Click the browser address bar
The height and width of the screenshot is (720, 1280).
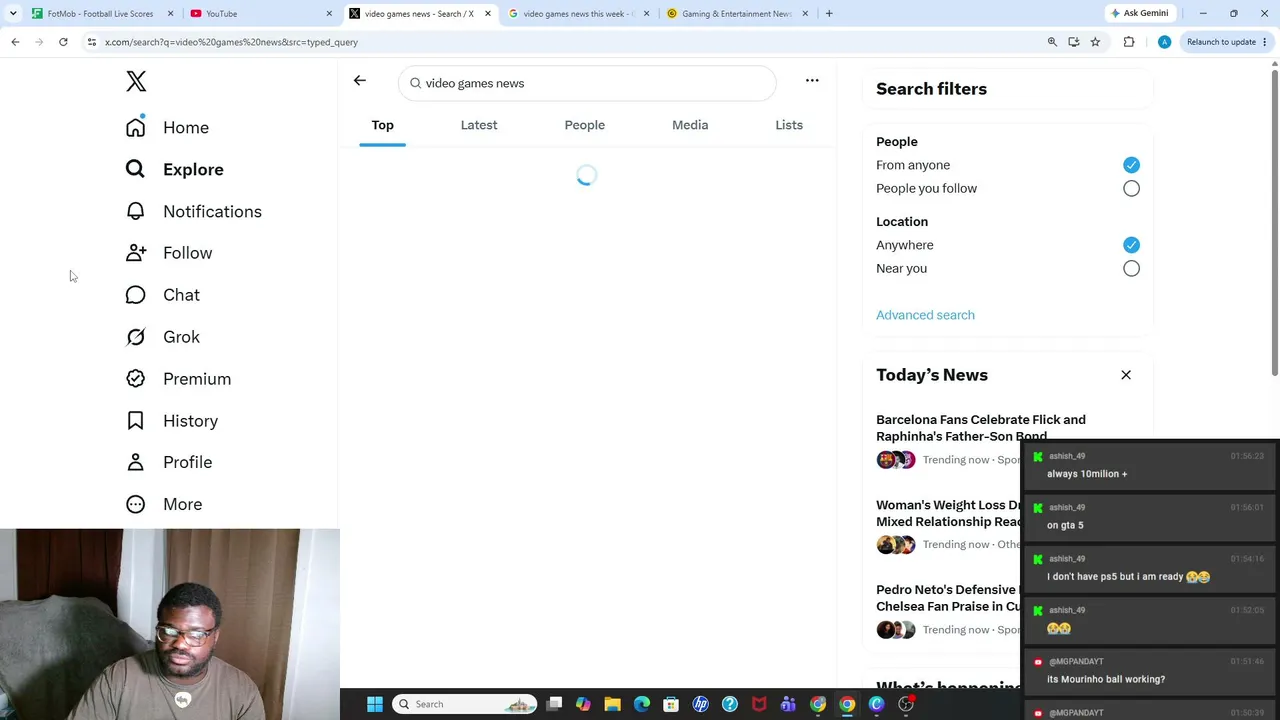click(560, 42)
